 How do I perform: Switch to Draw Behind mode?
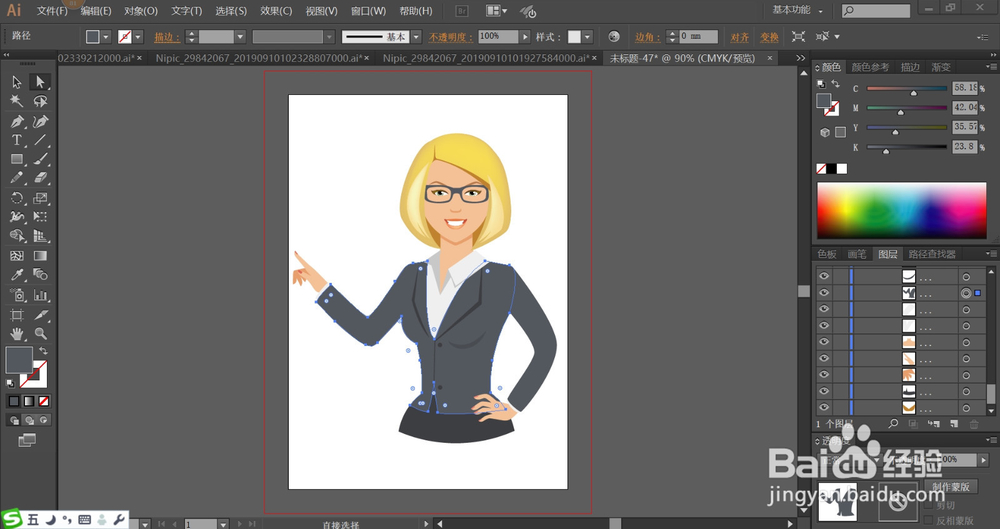(x=29, y=420)
